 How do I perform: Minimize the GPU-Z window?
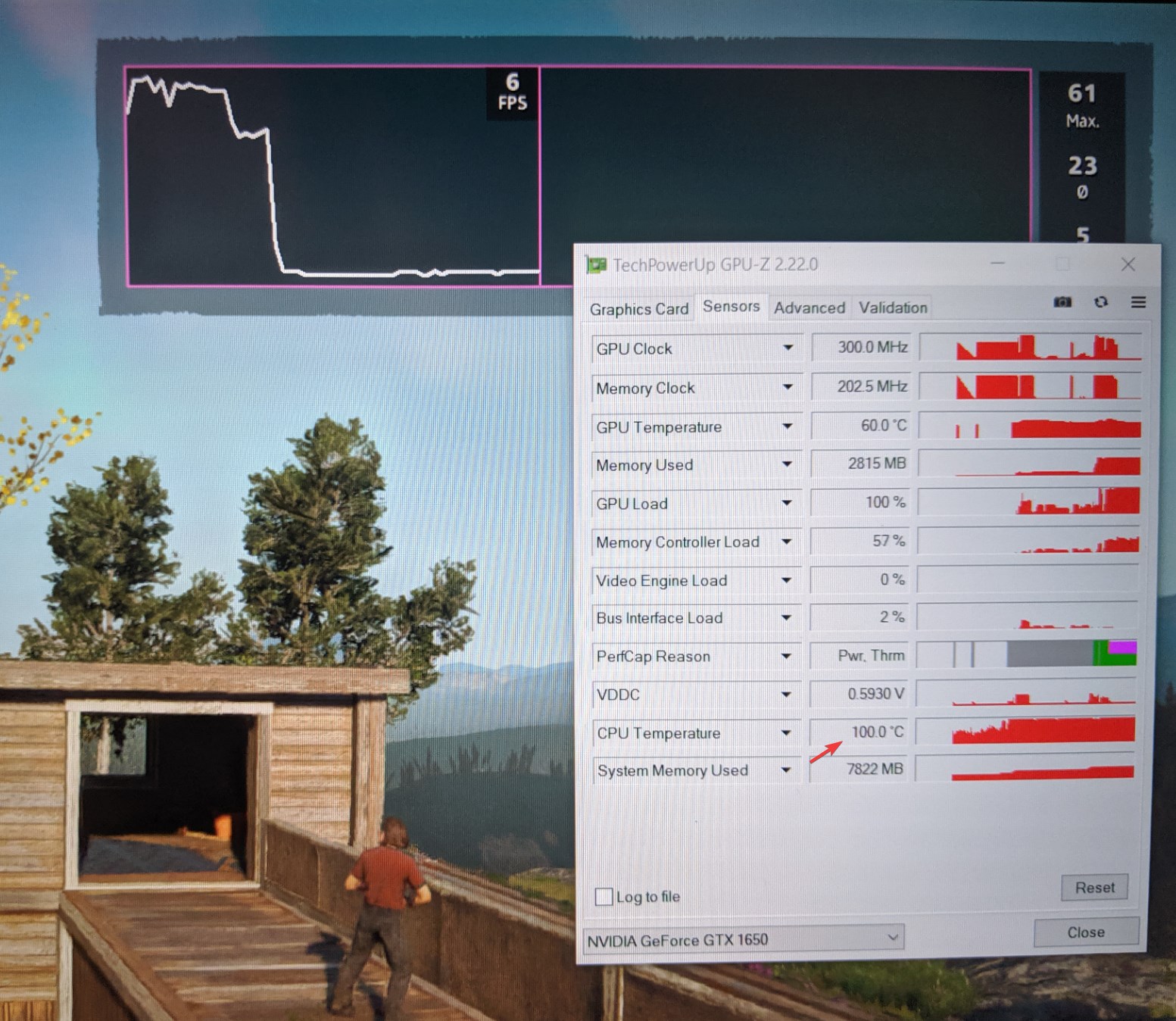[998, 264]
